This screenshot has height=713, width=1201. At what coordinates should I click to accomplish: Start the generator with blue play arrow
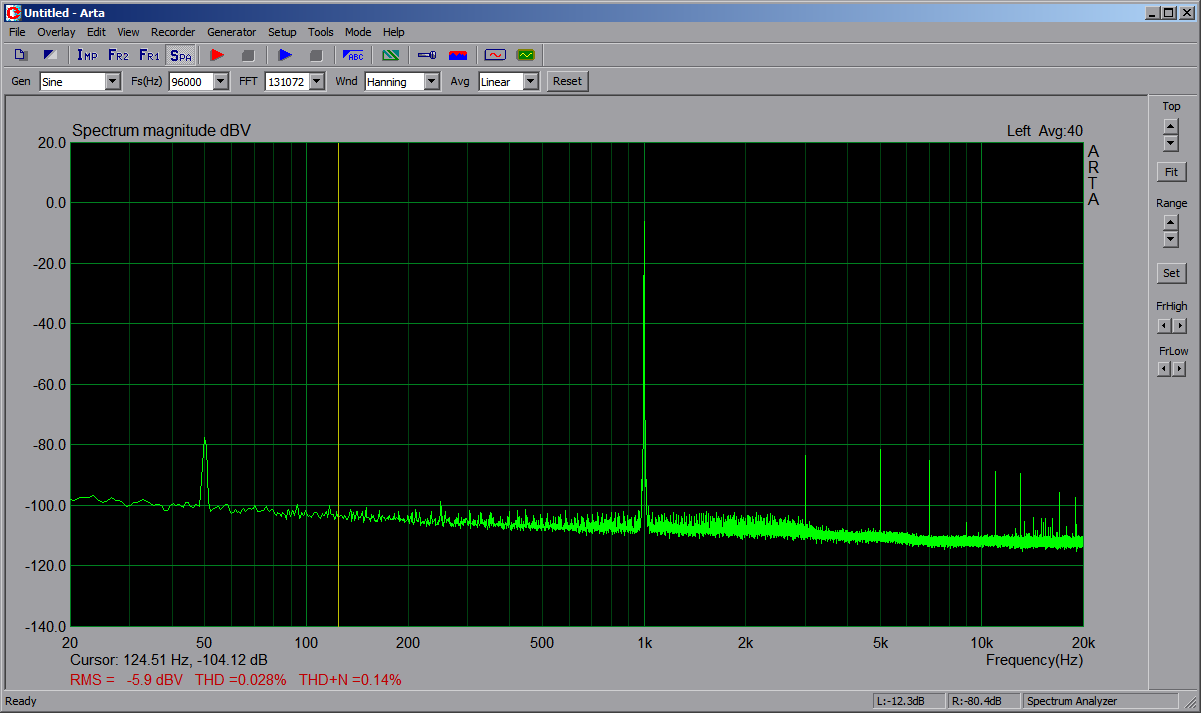285,55
